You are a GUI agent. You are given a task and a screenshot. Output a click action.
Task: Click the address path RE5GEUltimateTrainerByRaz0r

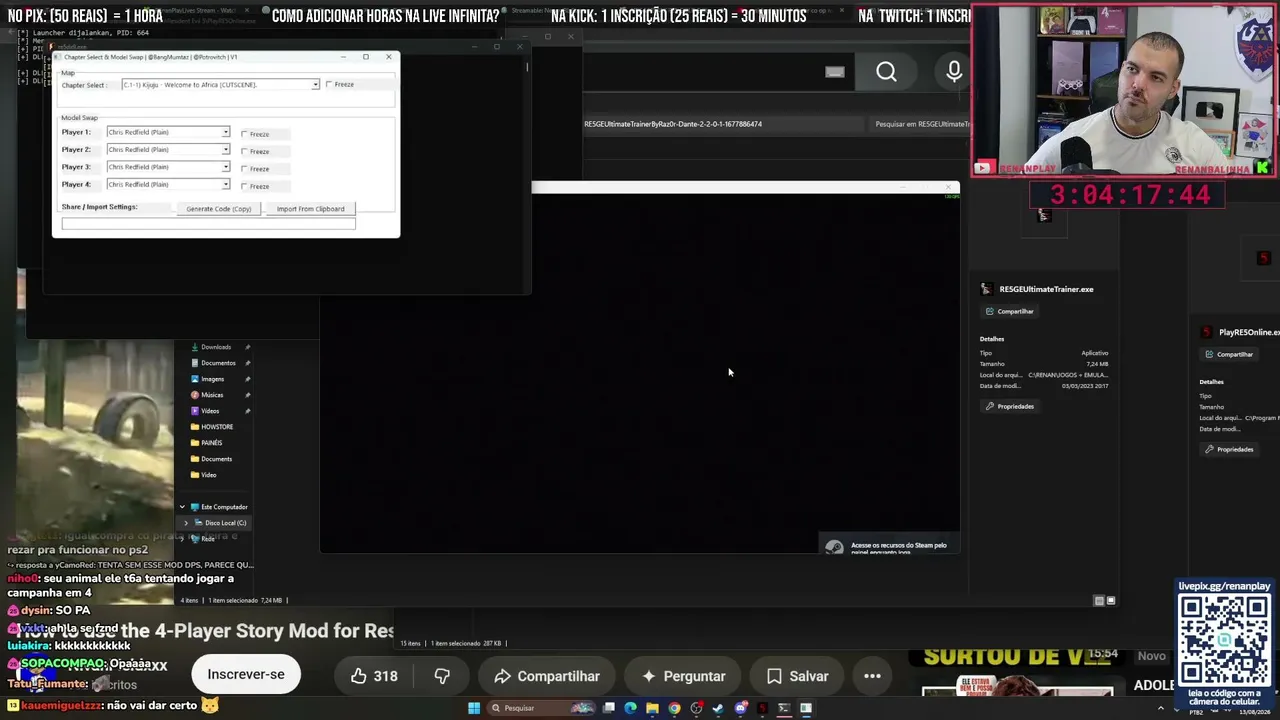[673, 124]
